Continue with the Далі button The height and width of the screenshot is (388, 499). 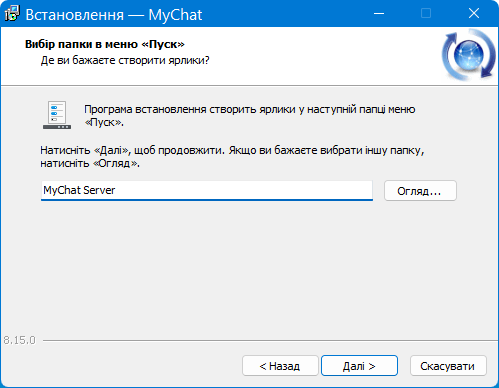point(359,366)
